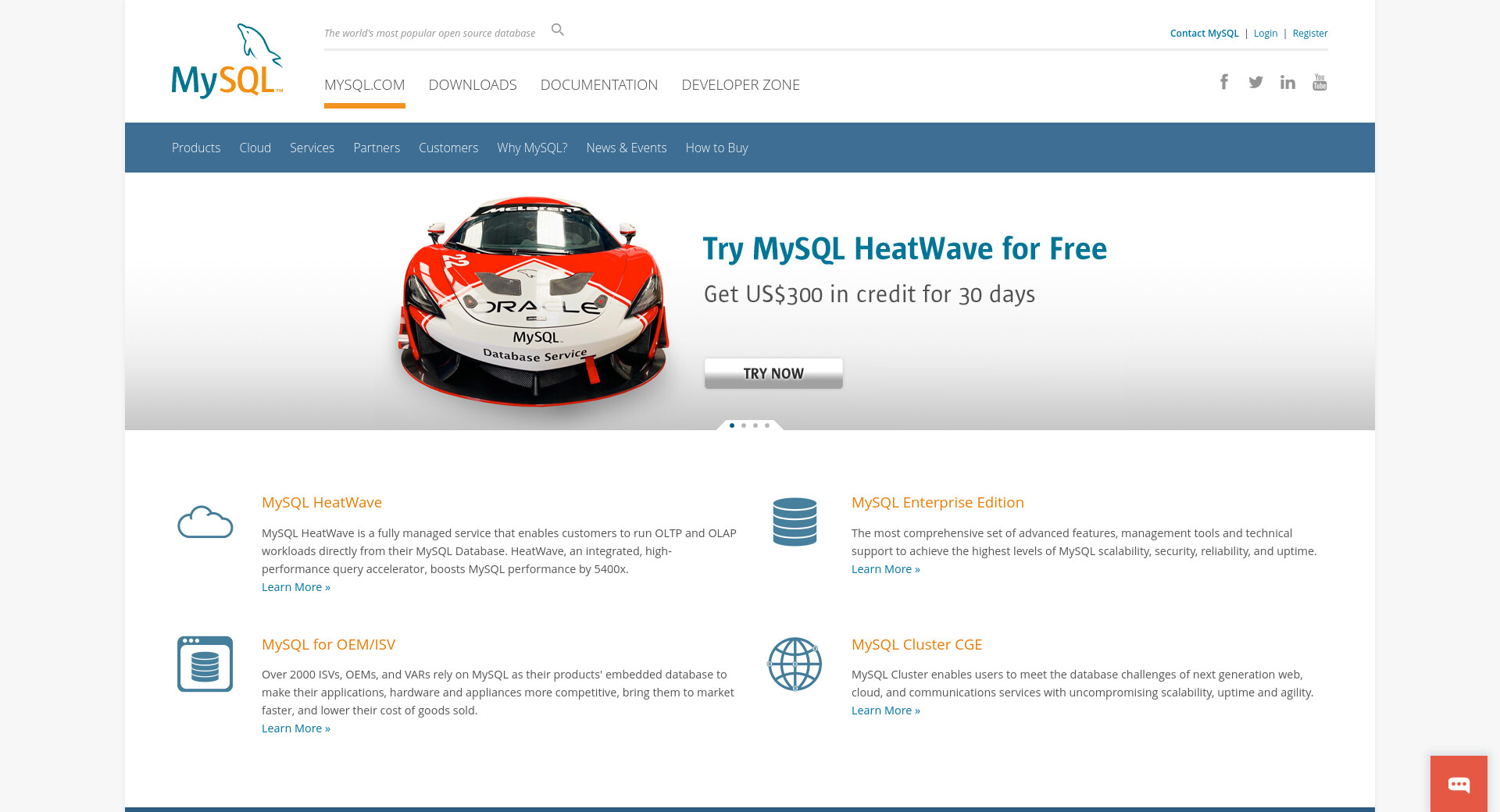Open the How to Buy menu item
This screenshot has width=1500, height=812.
point(717,148)
